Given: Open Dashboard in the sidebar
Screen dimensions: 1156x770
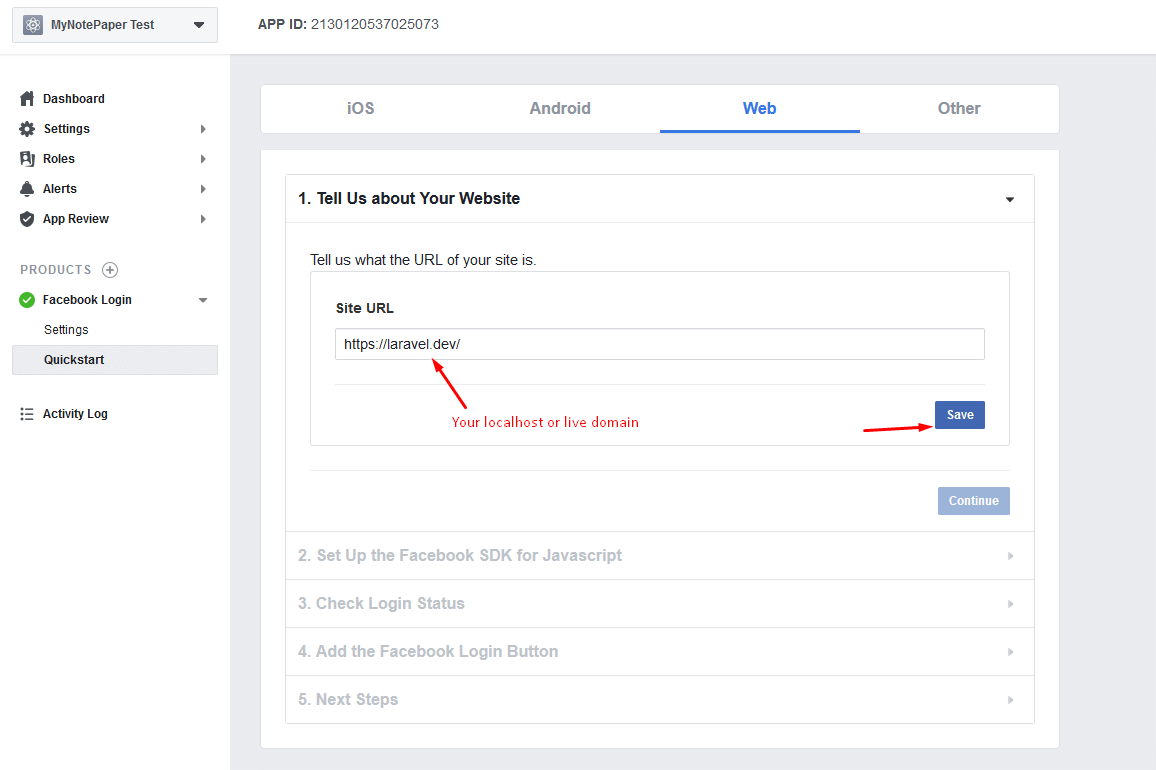Looking at the screenshot, I should (74, 99).
